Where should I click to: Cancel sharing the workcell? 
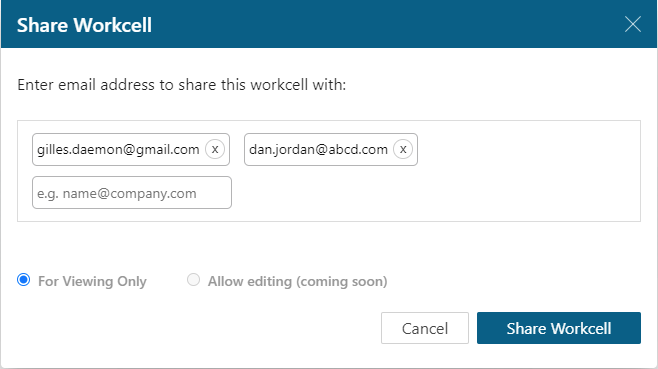(425, 328)
